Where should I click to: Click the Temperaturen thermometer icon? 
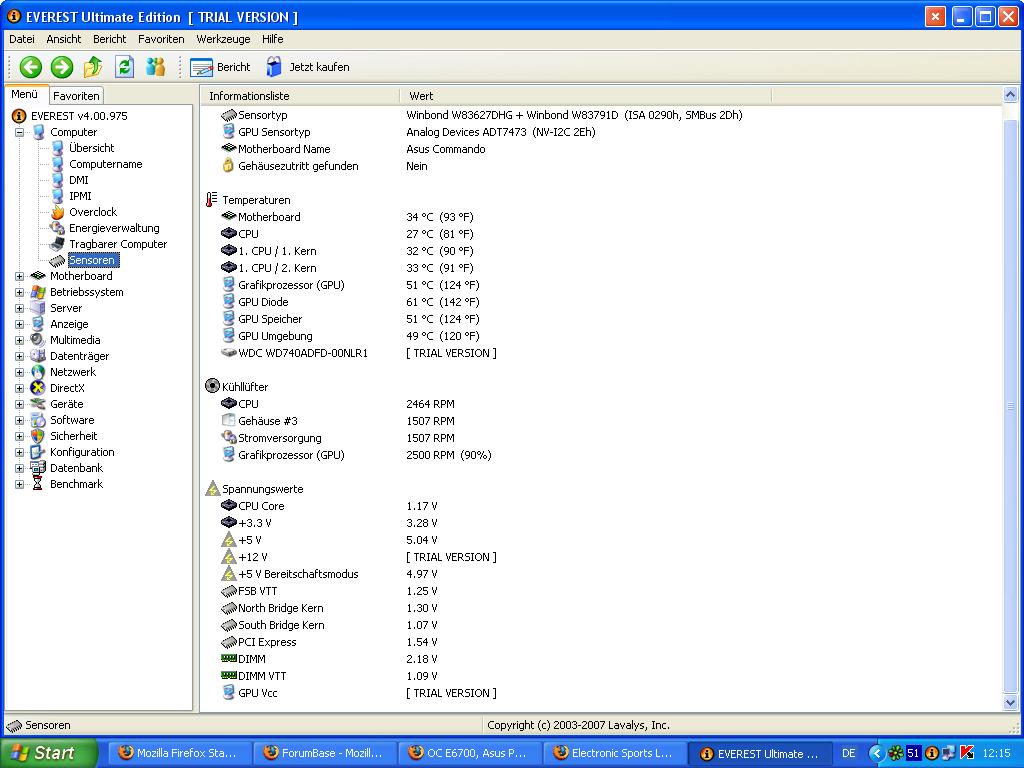212,200
